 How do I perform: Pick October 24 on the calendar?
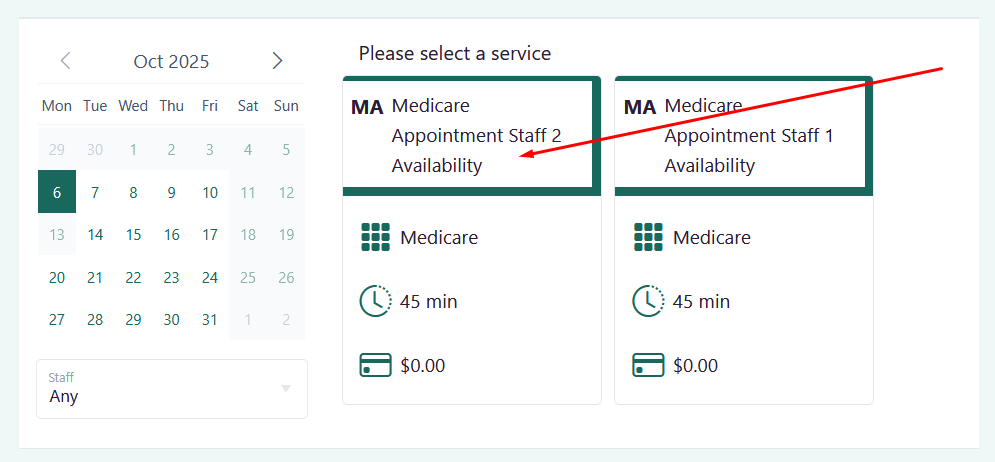[x=210, y=278]
